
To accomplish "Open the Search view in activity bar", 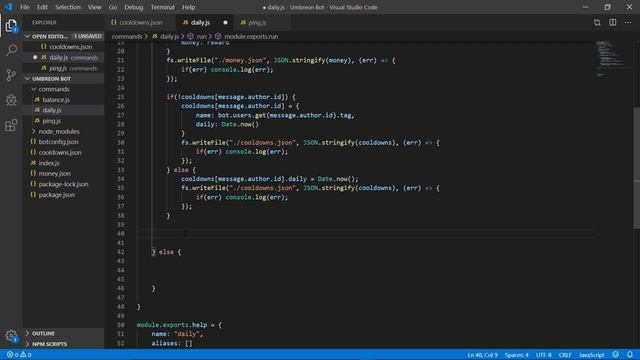I will [x=11, y=50].
